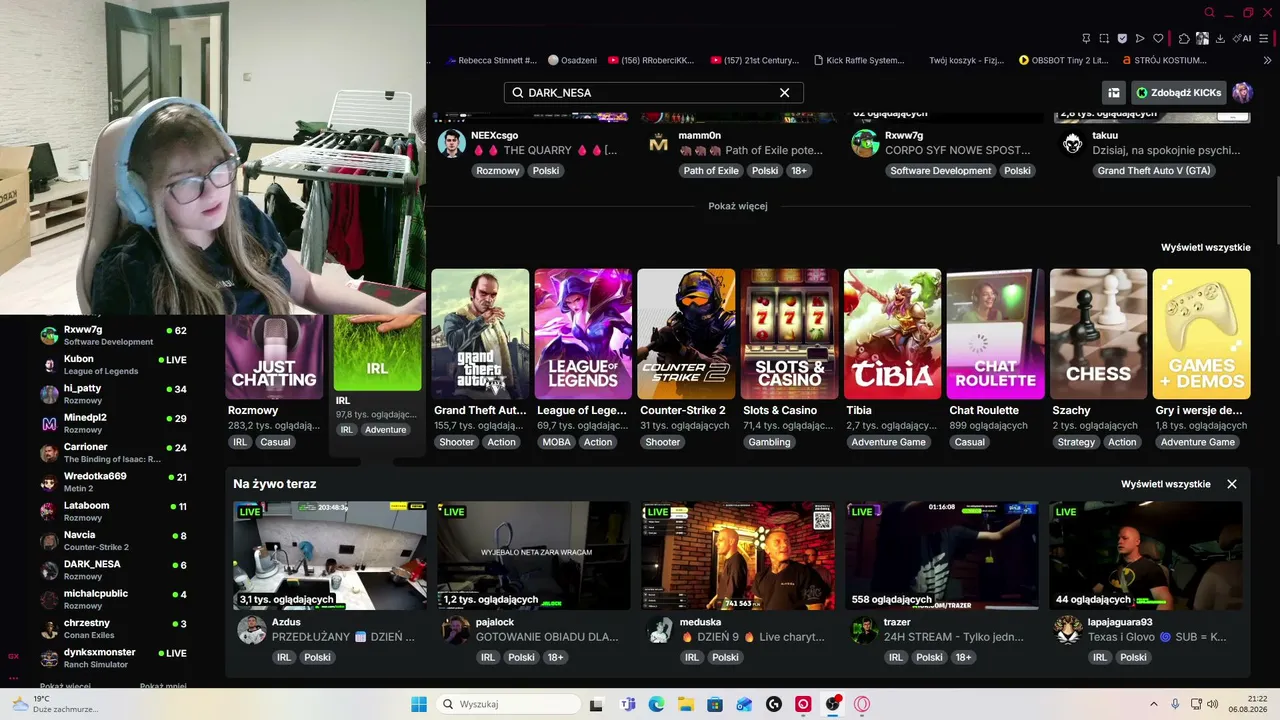Open Microsoft Store from the taskbar
The image size is (1280, 720).
point(715,704)
